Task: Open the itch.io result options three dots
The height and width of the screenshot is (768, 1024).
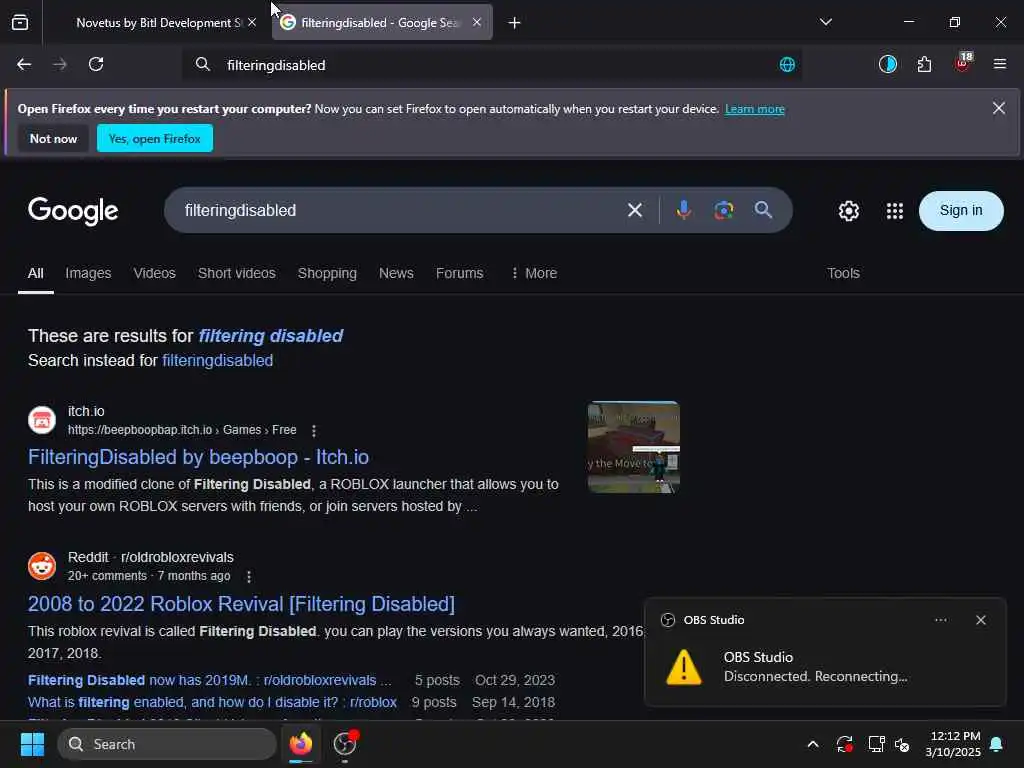Action: pos(314,431)
